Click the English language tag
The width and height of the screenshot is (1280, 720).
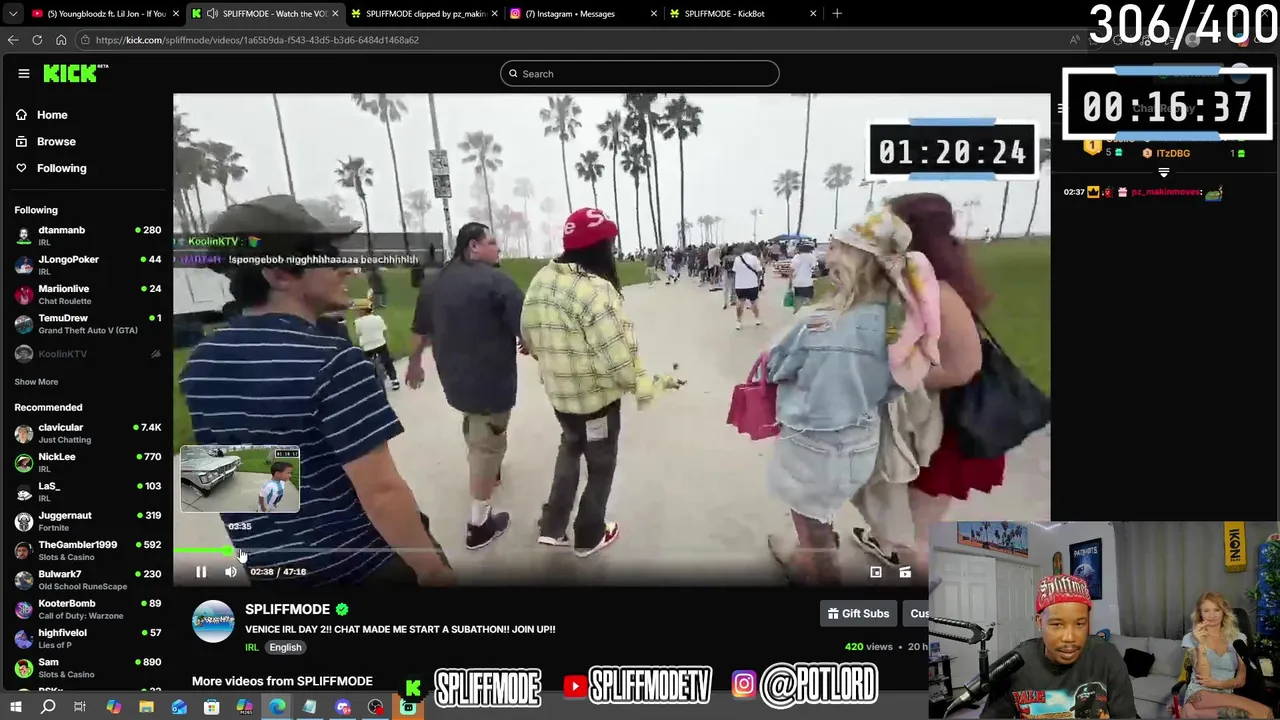pos(285,647)
